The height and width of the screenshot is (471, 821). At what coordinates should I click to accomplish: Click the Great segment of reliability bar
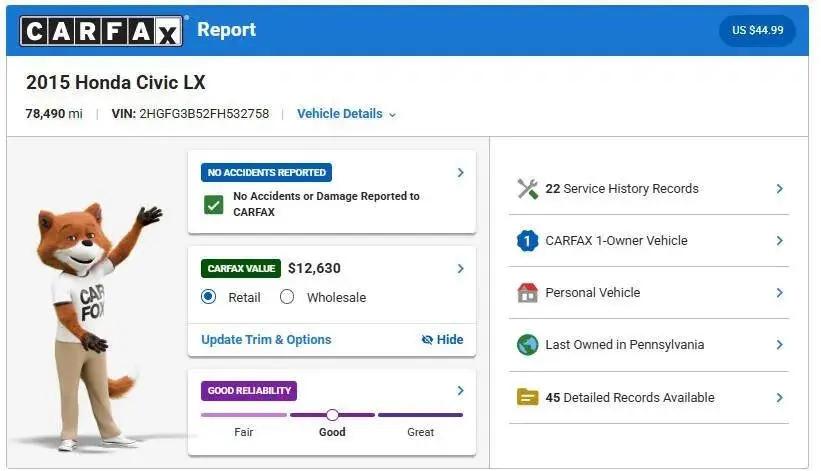420,415
